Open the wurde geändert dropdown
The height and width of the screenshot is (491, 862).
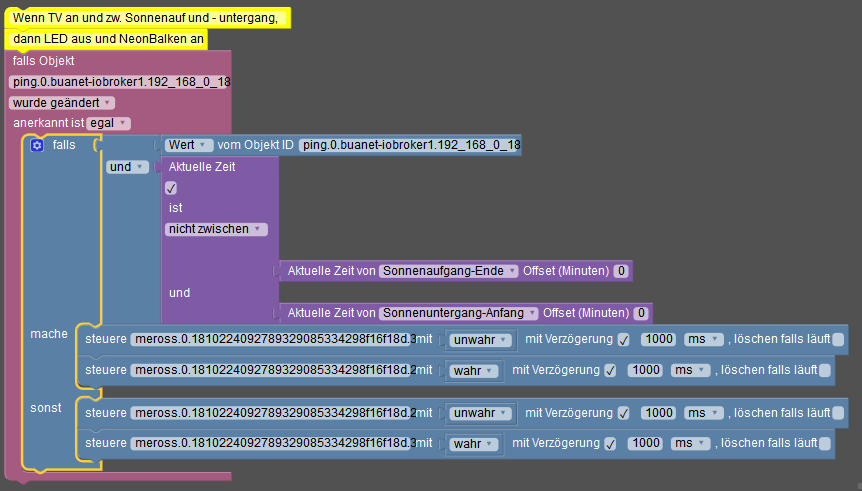point(62,103)
